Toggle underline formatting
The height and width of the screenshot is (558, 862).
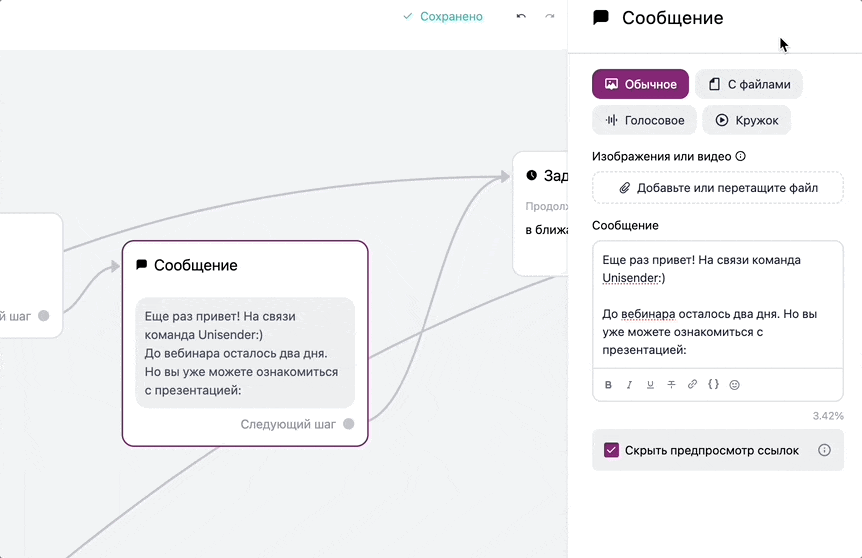(650, 385)
